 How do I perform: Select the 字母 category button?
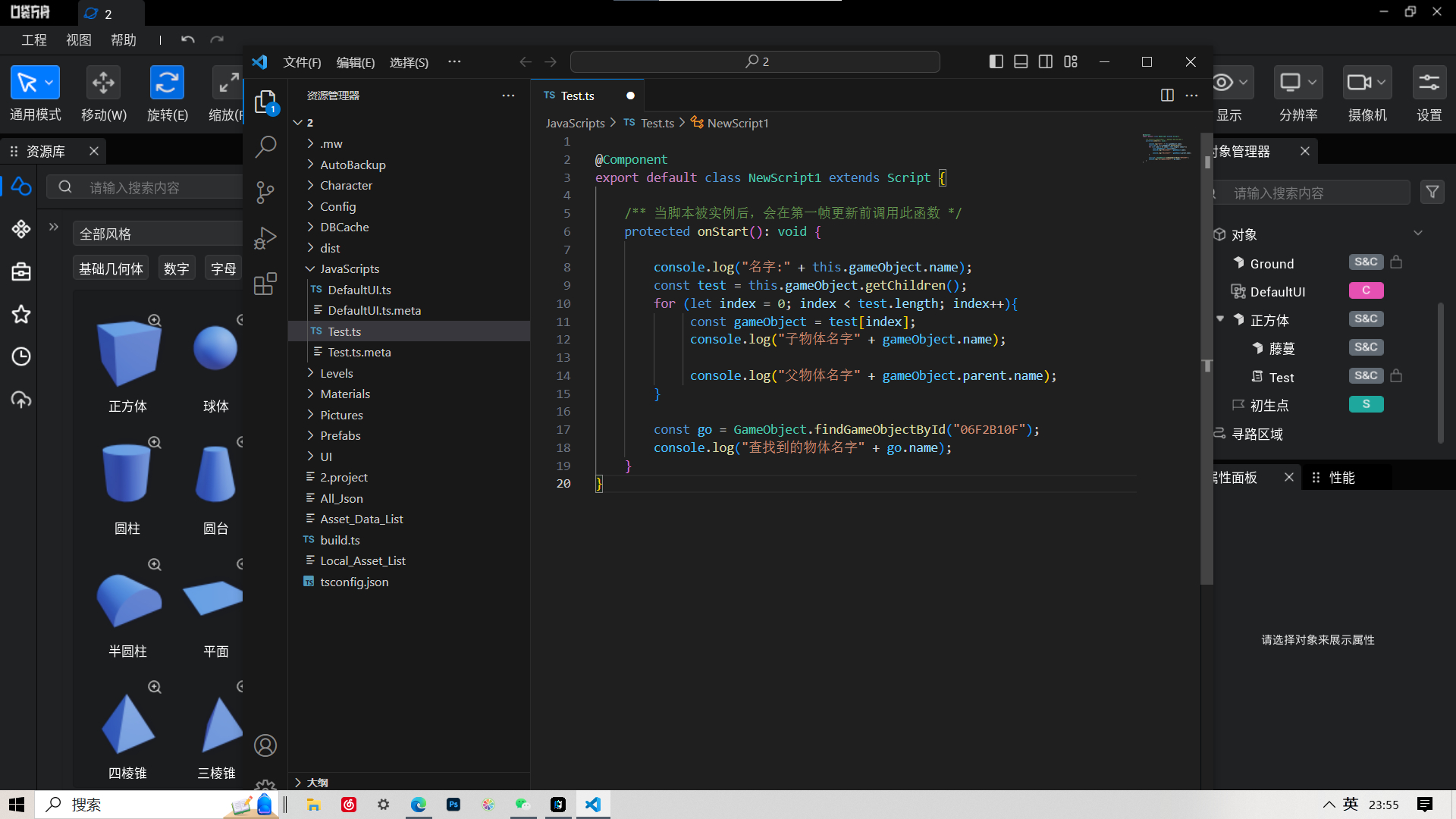(x=224, y=268)
